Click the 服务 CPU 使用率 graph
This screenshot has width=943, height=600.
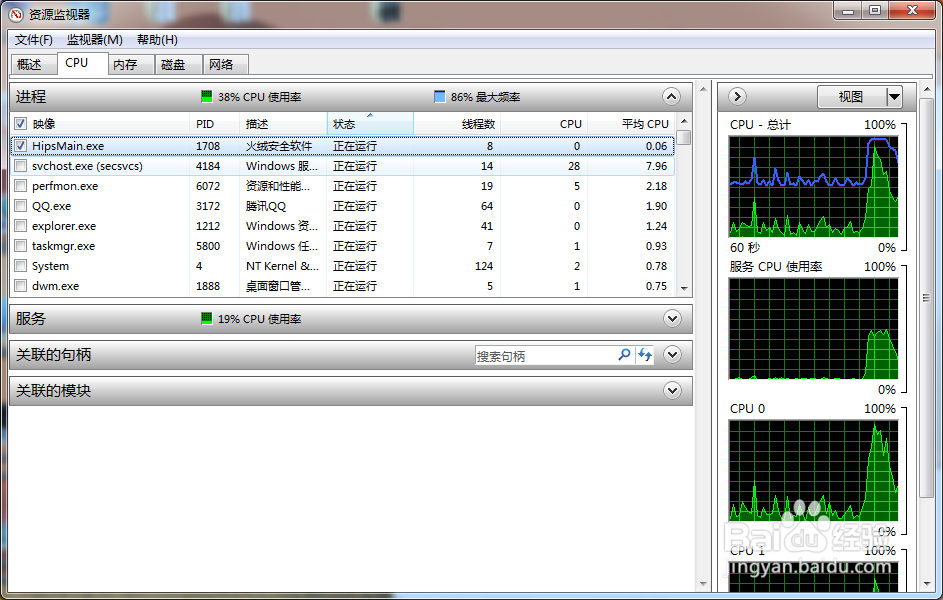[814, 328]
